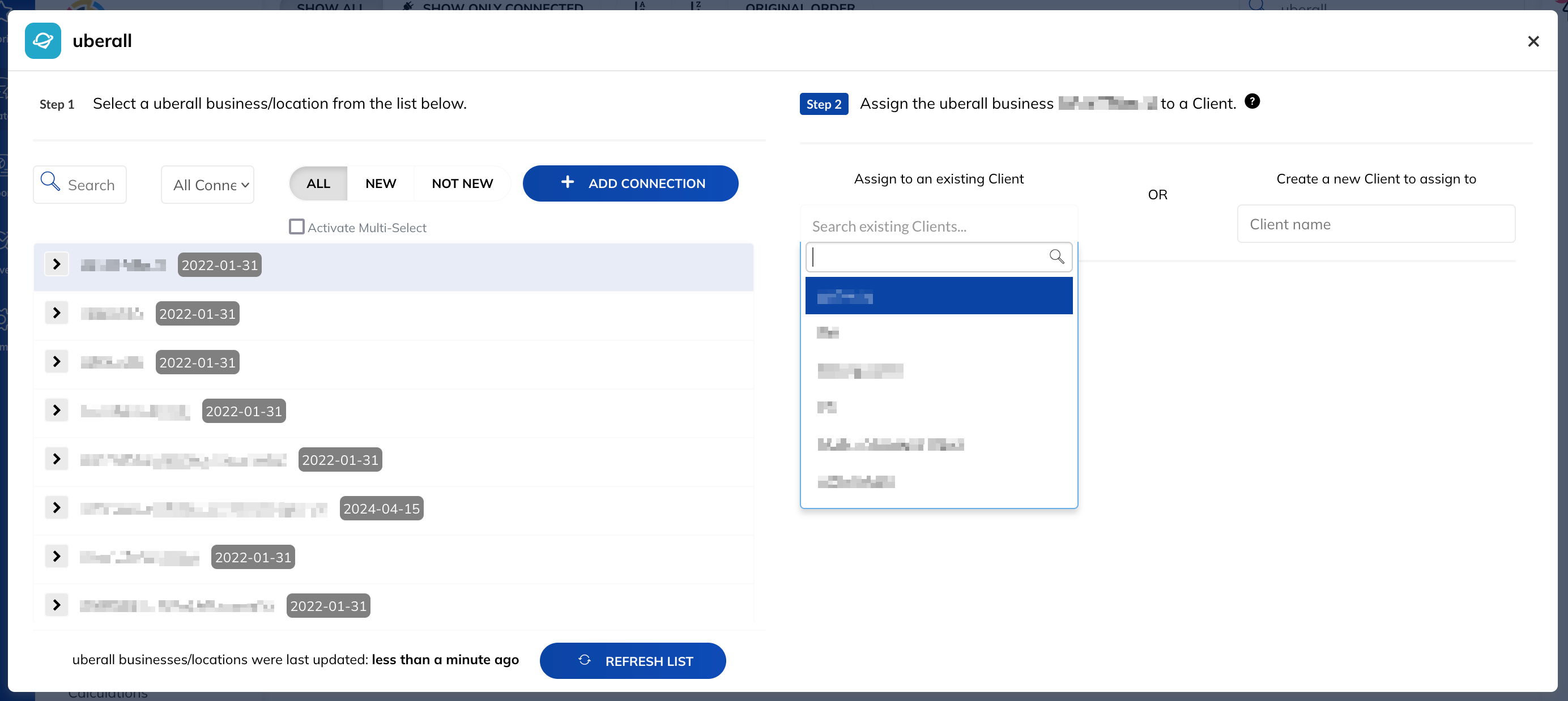
Task: Click "Assign to an existing Client" heading
Action: (939, 179)
